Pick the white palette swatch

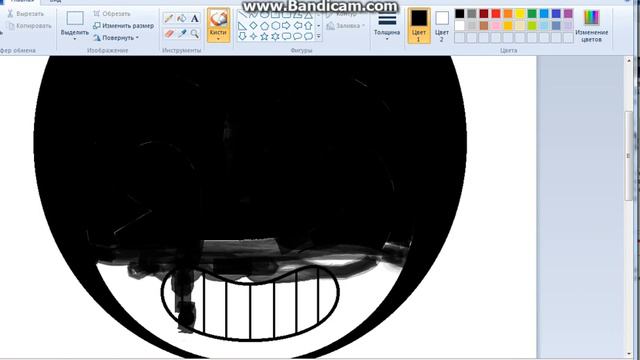(x=460, y=26)
